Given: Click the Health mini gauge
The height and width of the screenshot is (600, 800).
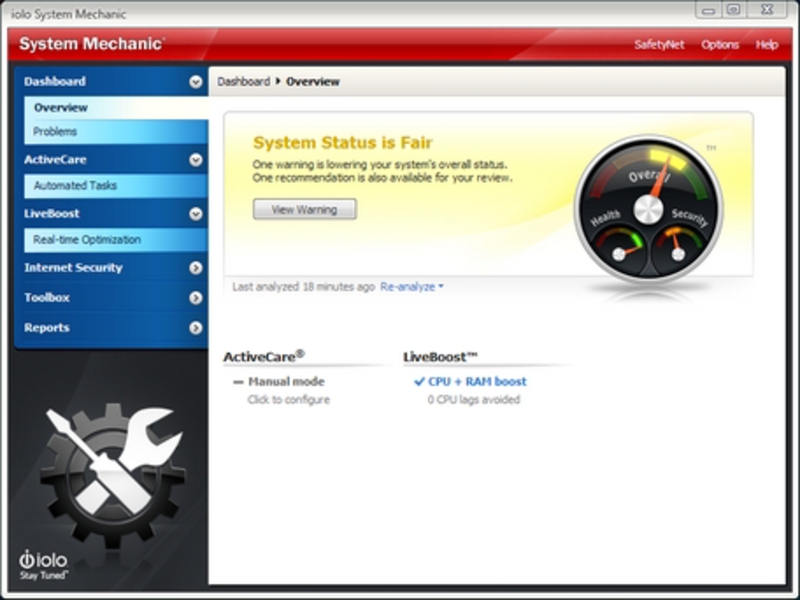Looking at the screenshot, I should 619,247.
